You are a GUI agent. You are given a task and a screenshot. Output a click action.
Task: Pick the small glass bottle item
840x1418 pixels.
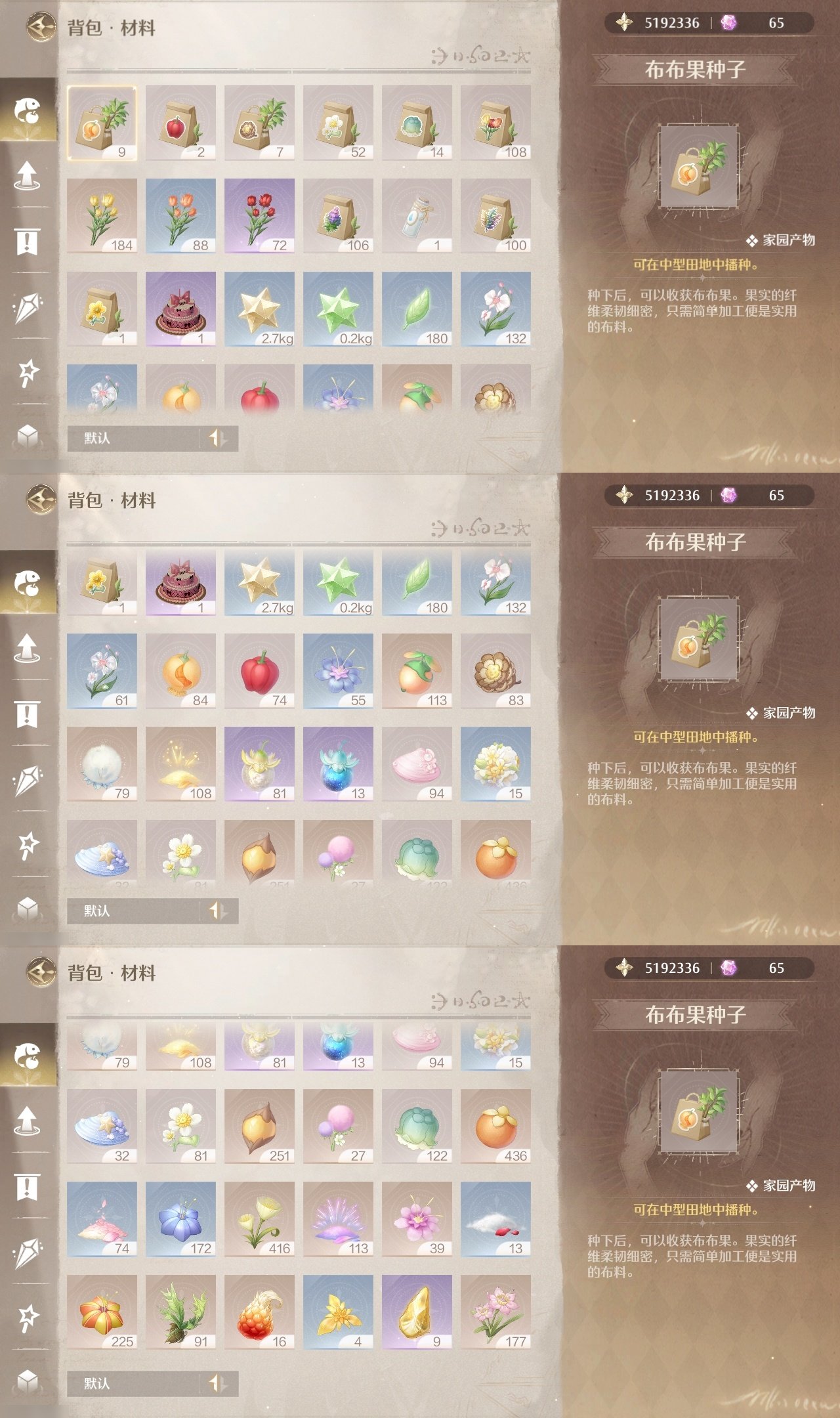[417, 216]
